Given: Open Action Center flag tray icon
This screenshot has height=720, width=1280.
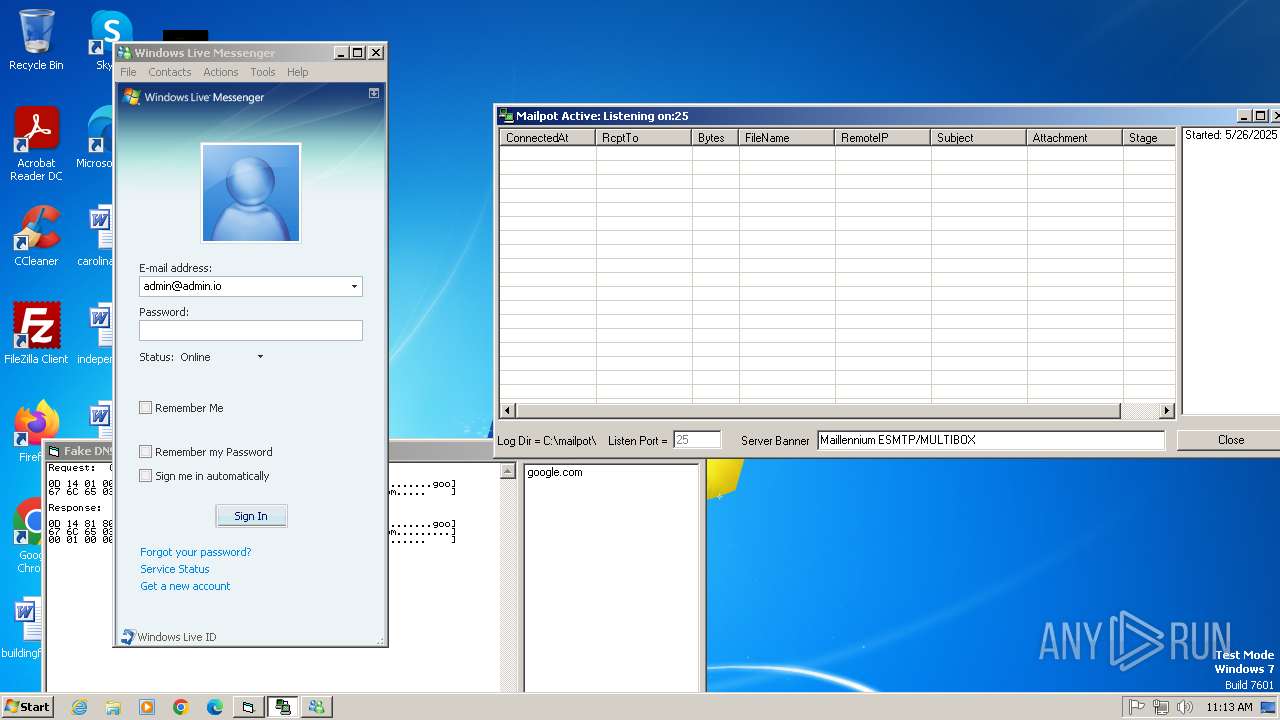Looking at the screenshot, I should (x=1136, y=707).
